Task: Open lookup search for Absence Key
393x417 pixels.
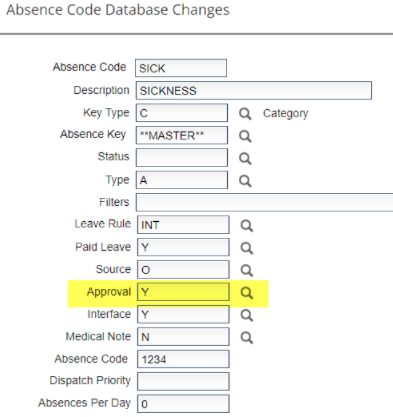Action: click(245, 136)
